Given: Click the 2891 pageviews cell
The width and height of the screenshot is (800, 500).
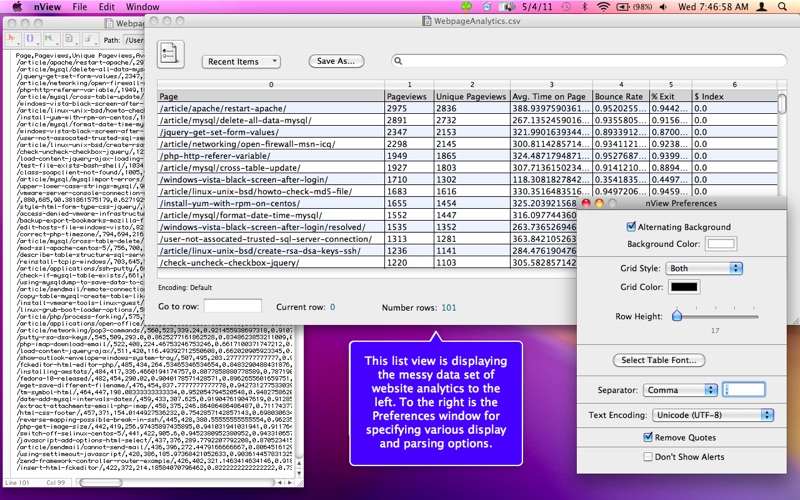Looking at the screenshot, I should point(409,120).
